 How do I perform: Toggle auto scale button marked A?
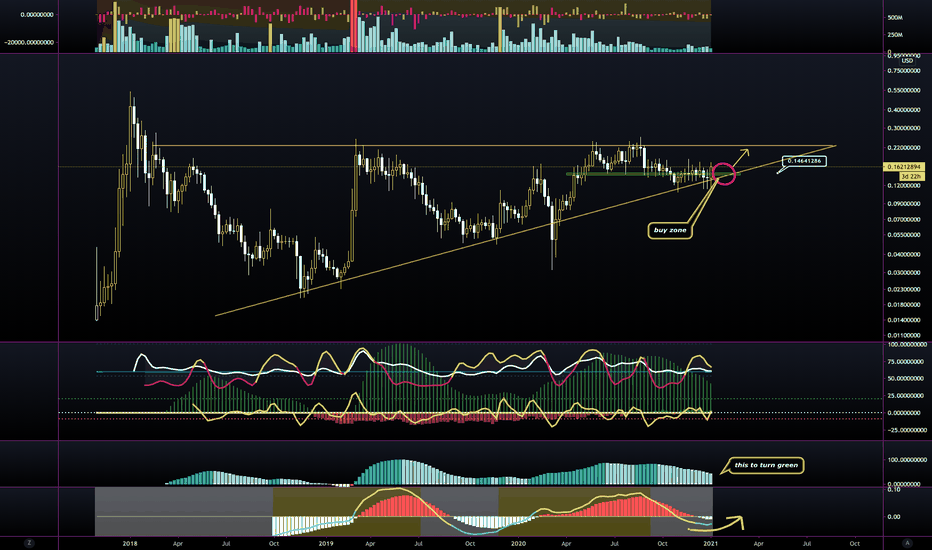pyautogui.click(x=907, y=543)
